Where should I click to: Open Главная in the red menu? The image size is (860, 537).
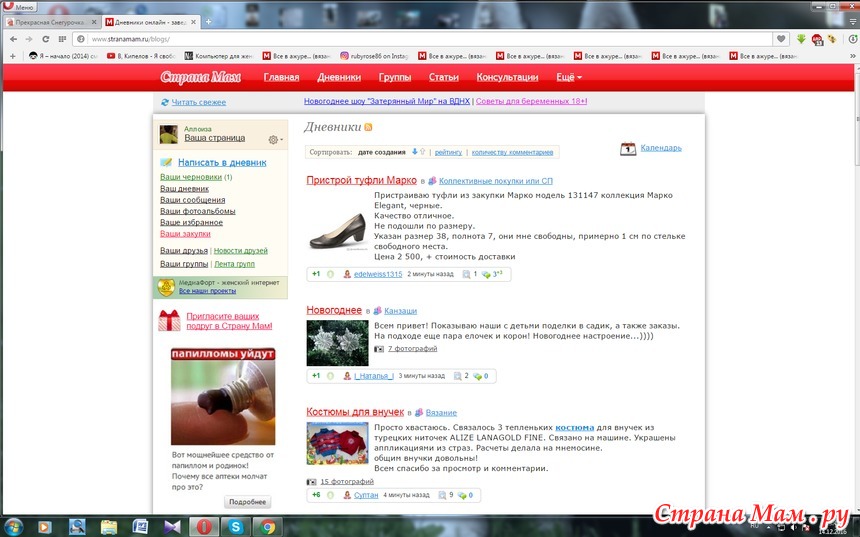click(281, 77)
